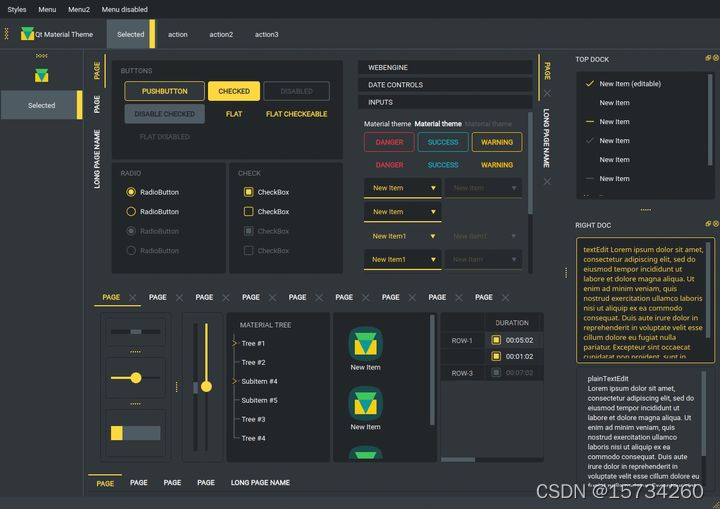Click the green-yellow logo icon in left sidebar
The height and width of the screenshot is (509, 720).
coord(41,75)
